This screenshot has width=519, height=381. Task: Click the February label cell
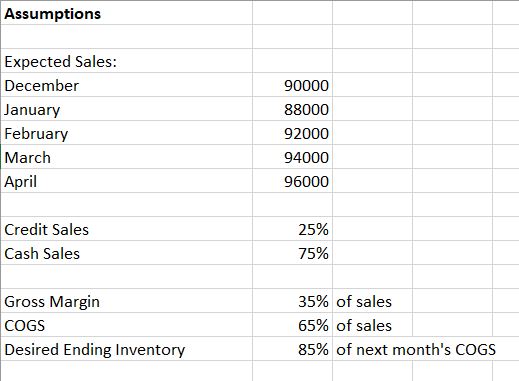(x=127, y=133)
